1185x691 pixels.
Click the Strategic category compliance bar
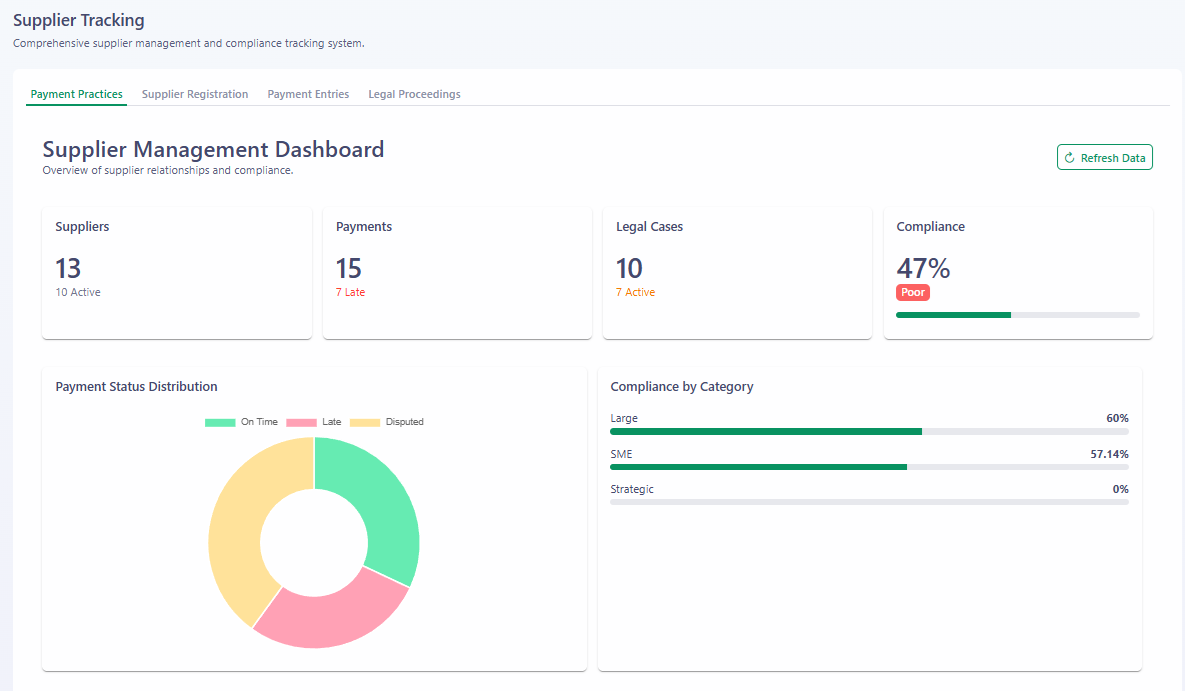pyautogui.click(x=869, y=502)
